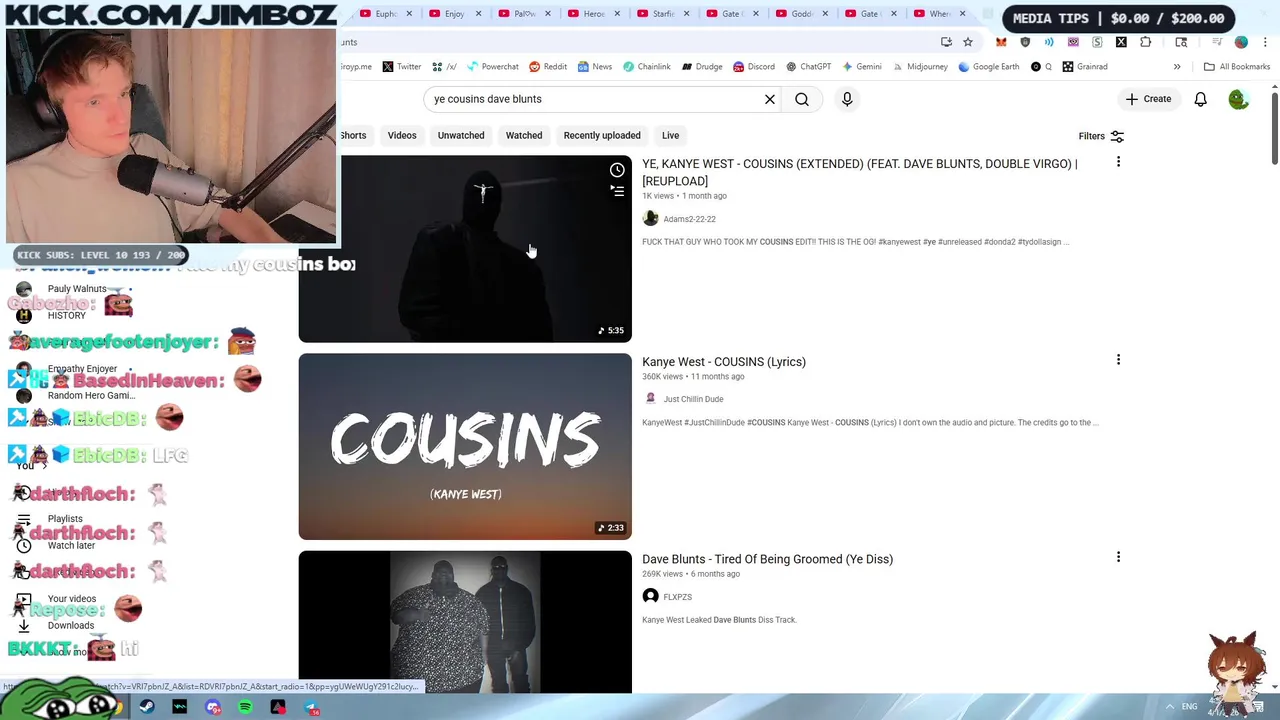Image resolution: width=1280 pixels, height=720 pixels.
Task: Show hidden bookmarks with the double-chevron
Action: pyautogui.click(x=1177, y=67)
